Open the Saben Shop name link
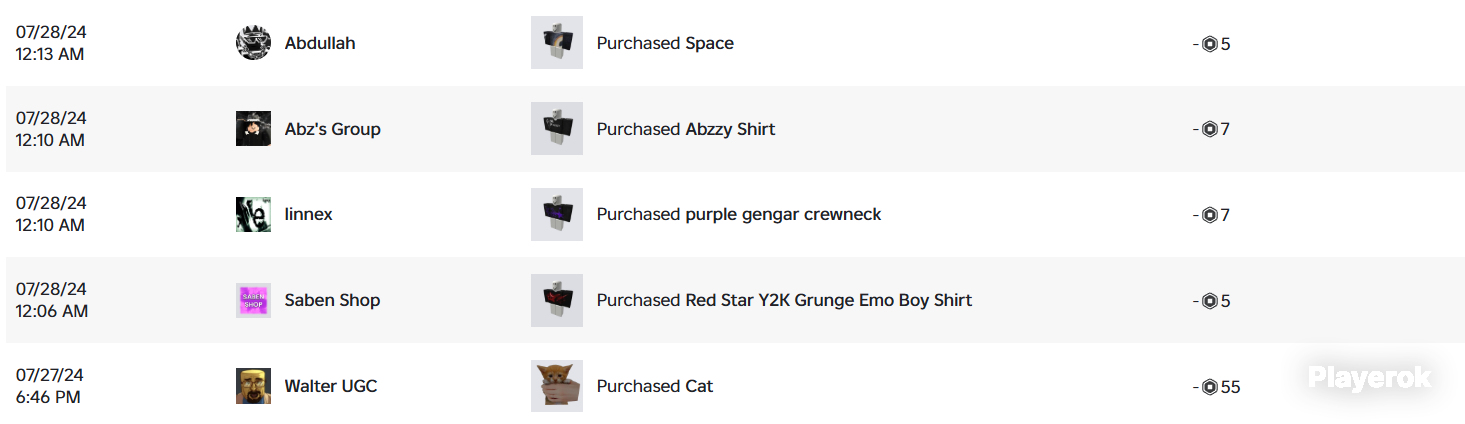Image resolution: width=1465 pixels, height=424 pixels. coord(332,300)
